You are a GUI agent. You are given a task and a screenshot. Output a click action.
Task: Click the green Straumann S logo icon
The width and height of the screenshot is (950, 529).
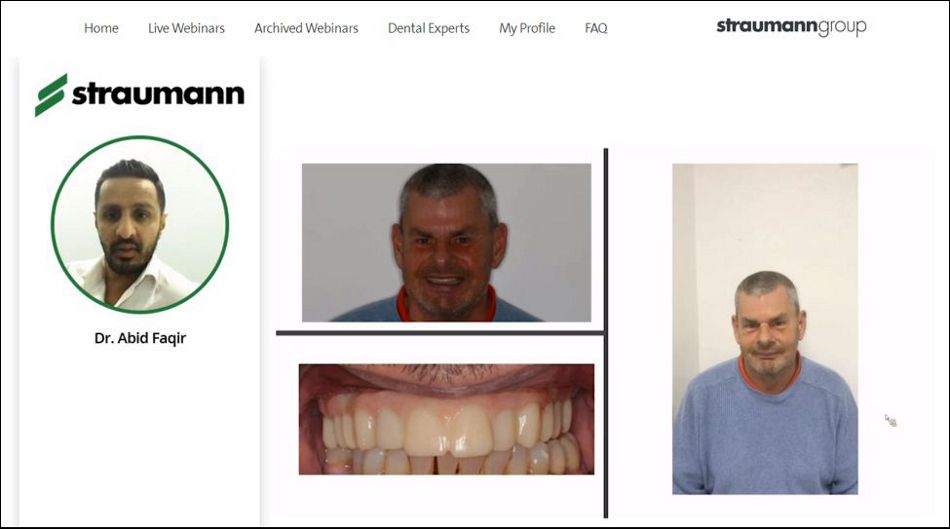click(x=51, y=95)
